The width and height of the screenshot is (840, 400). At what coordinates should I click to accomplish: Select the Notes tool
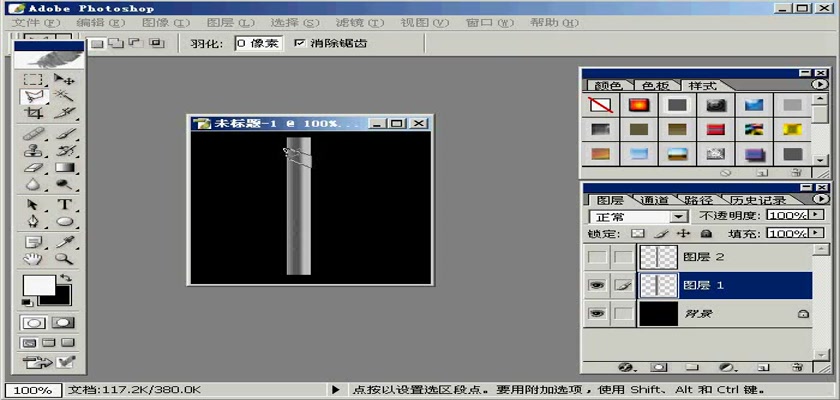coord(33,243)
